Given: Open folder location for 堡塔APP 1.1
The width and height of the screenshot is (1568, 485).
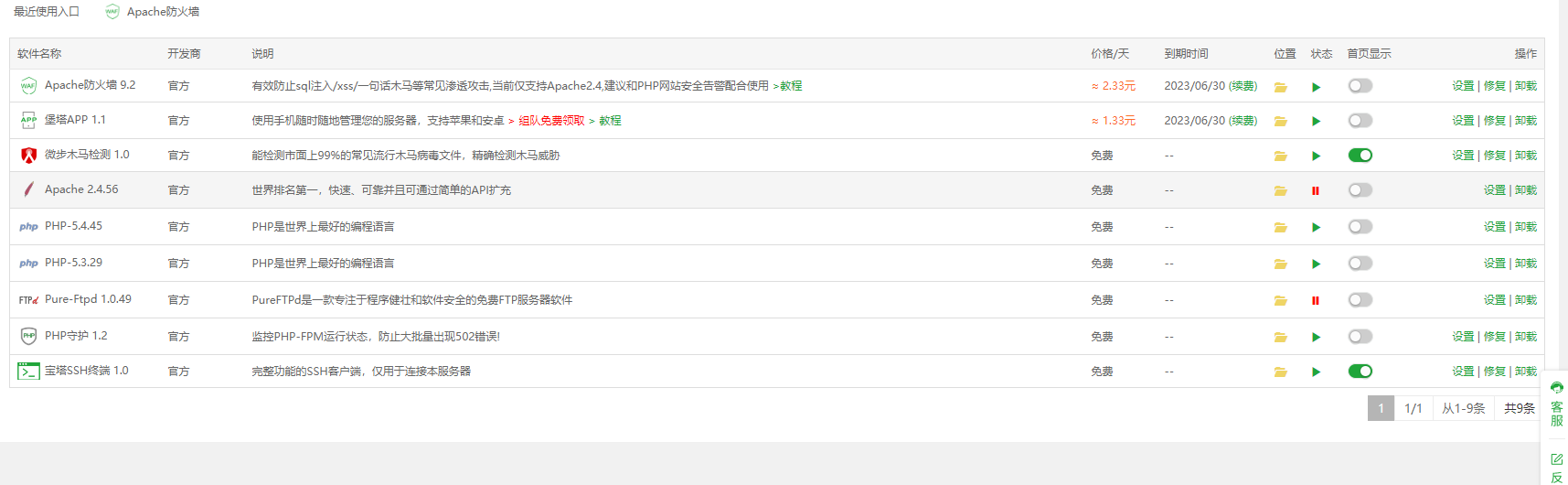Looking at the screenshot, I should (1280, 121).
